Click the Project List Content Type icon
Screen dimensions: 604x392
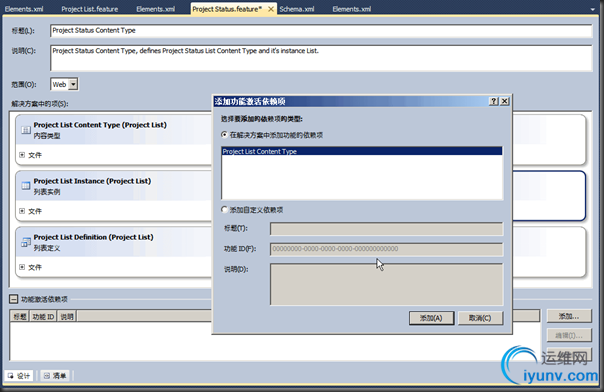[26, 130]
